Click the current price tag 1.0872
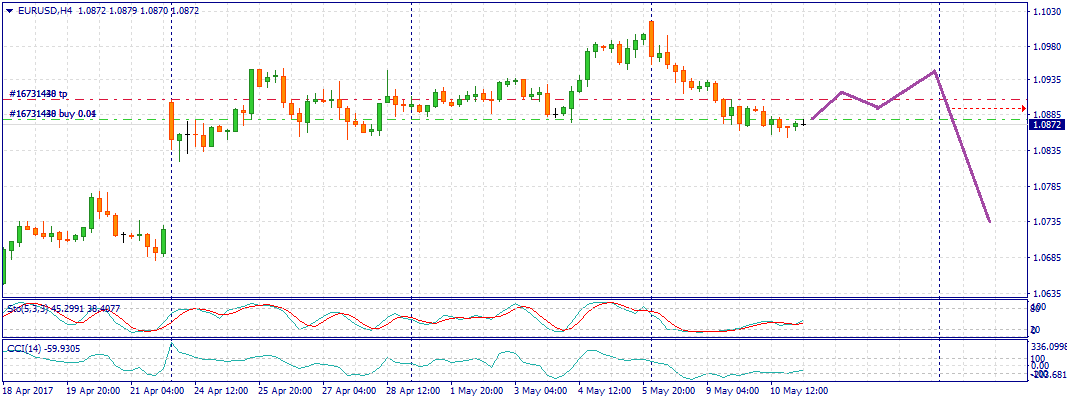This screenshot has width=1067, height=402. click(x=1046, y=126)
